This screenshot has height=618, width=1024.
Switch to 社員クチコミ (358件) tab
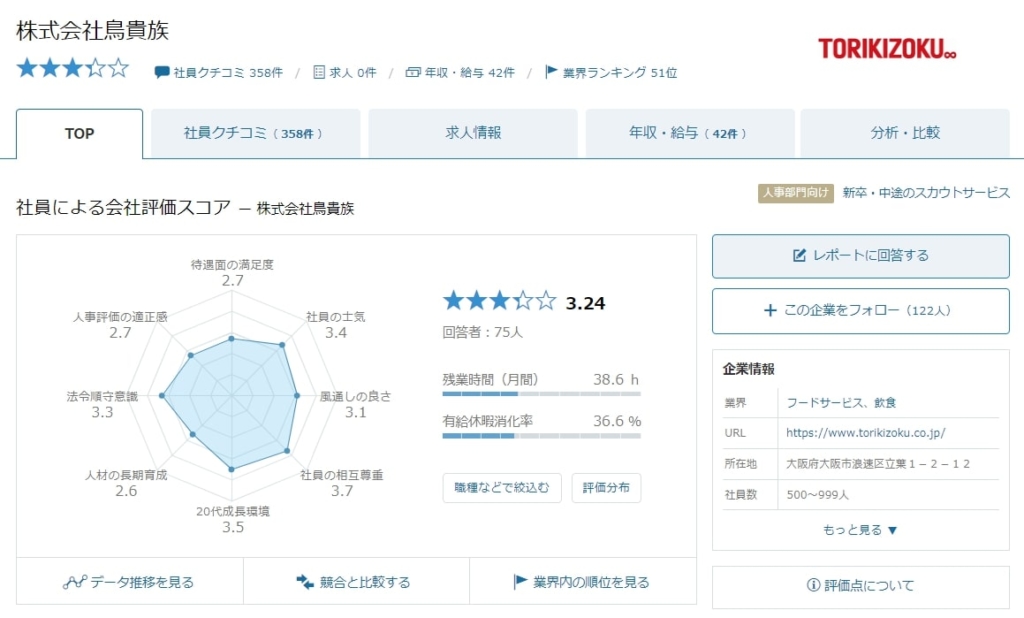point(255,133)
